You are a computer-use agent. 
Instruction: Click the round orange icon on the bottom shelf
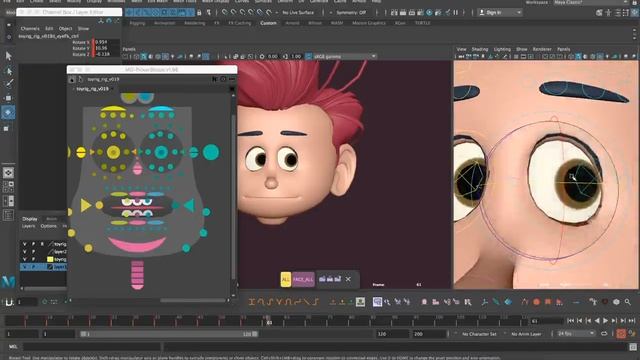536,302
